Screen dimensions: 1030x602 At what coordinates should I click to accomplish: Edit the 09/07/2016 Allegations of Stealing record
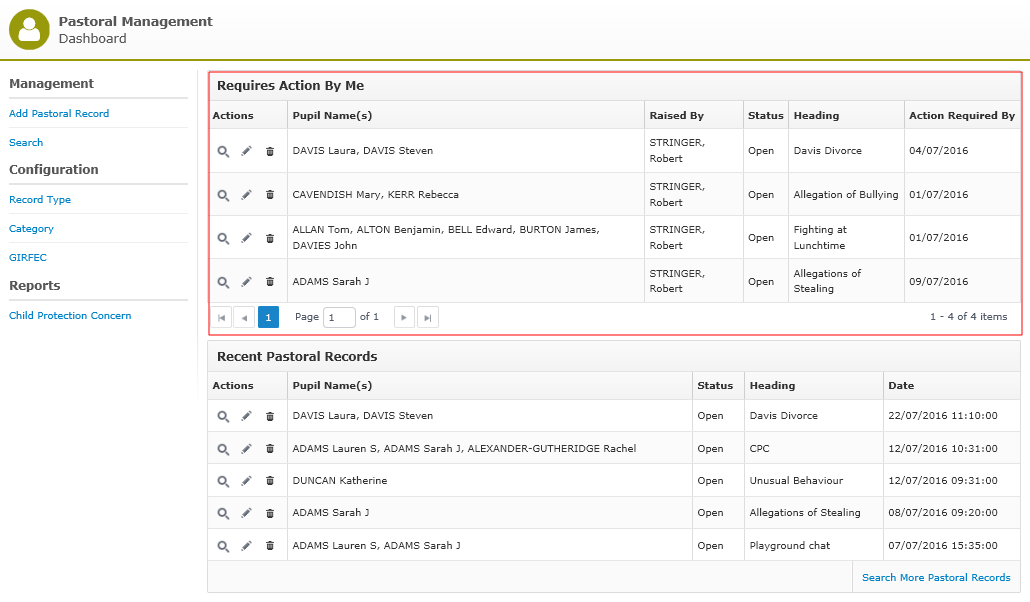click(246, 282)
